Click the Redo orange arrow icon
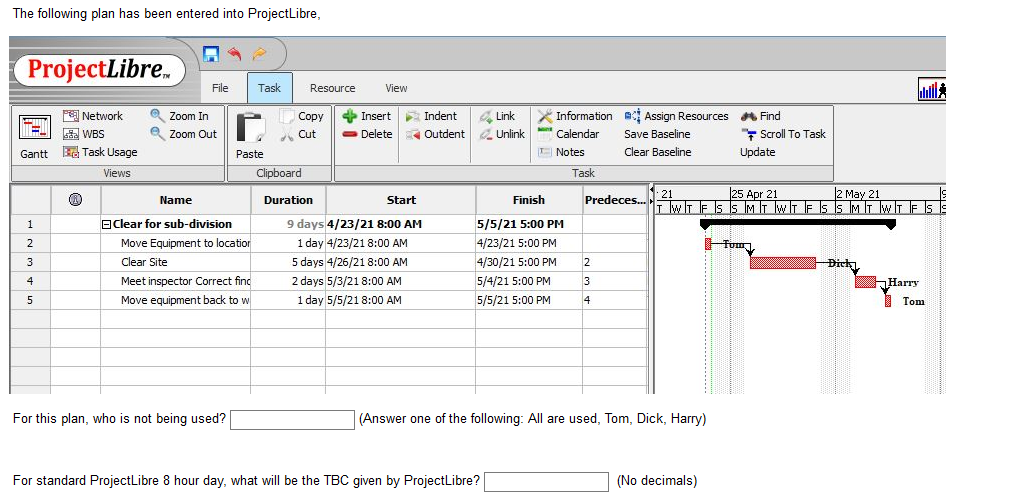The width and height of the screenshot is (1036, 504). pos(259,54)
